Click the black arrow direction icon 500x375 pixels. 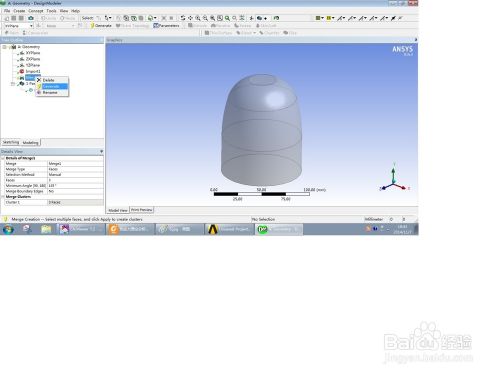pyautogui.click(x=393, y=18)
